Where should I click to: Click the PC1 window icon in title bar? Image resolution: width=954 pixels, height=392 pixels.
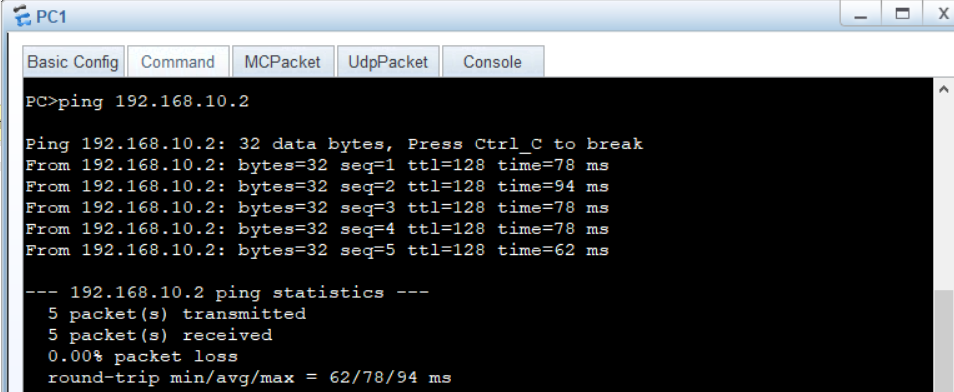tap(21, 16)
